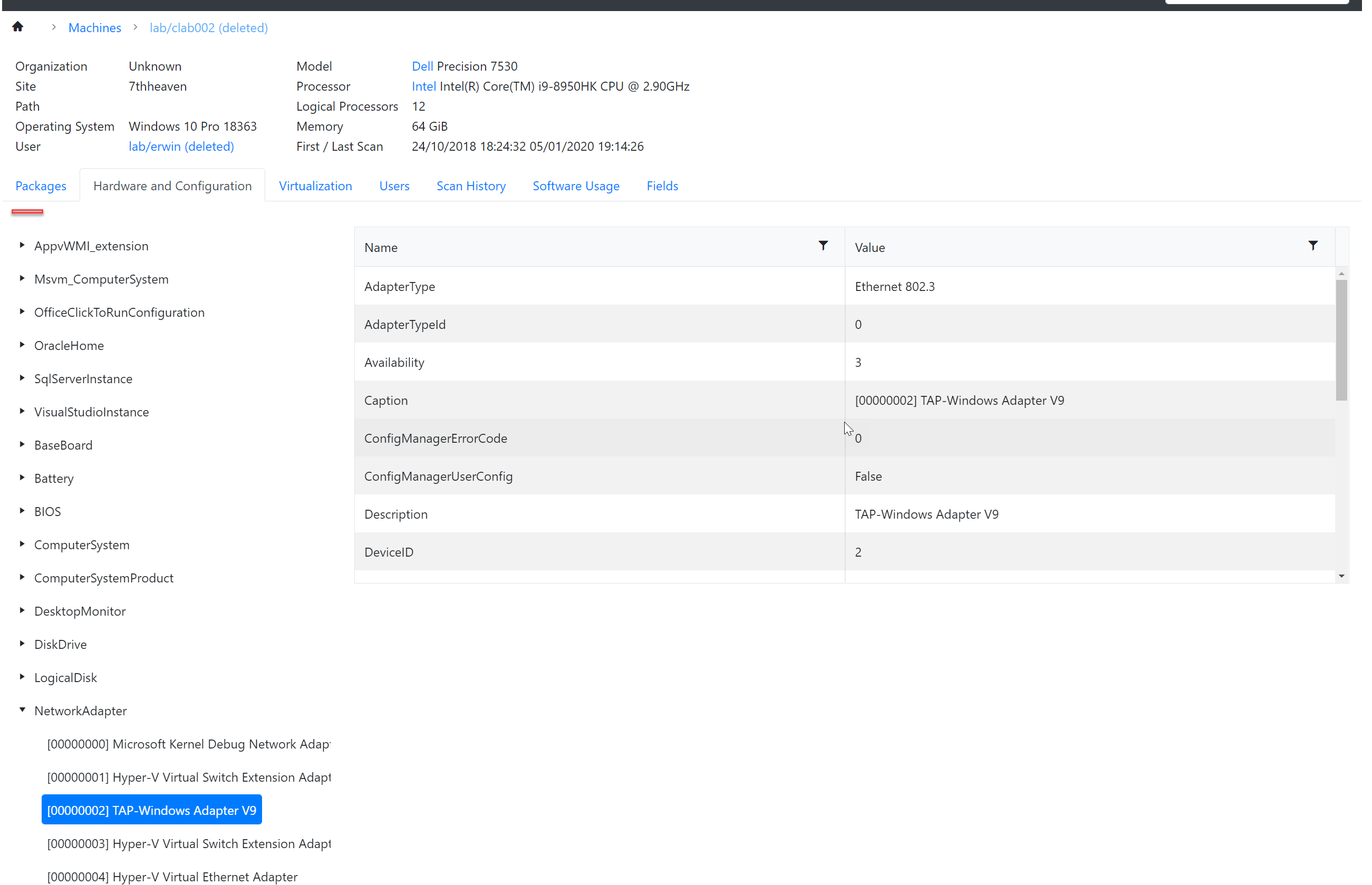Image resolution: width=1372 pixels, height=885 pixels.
Task: Select the AdapterType row name cell
Action: pos(600,286)
